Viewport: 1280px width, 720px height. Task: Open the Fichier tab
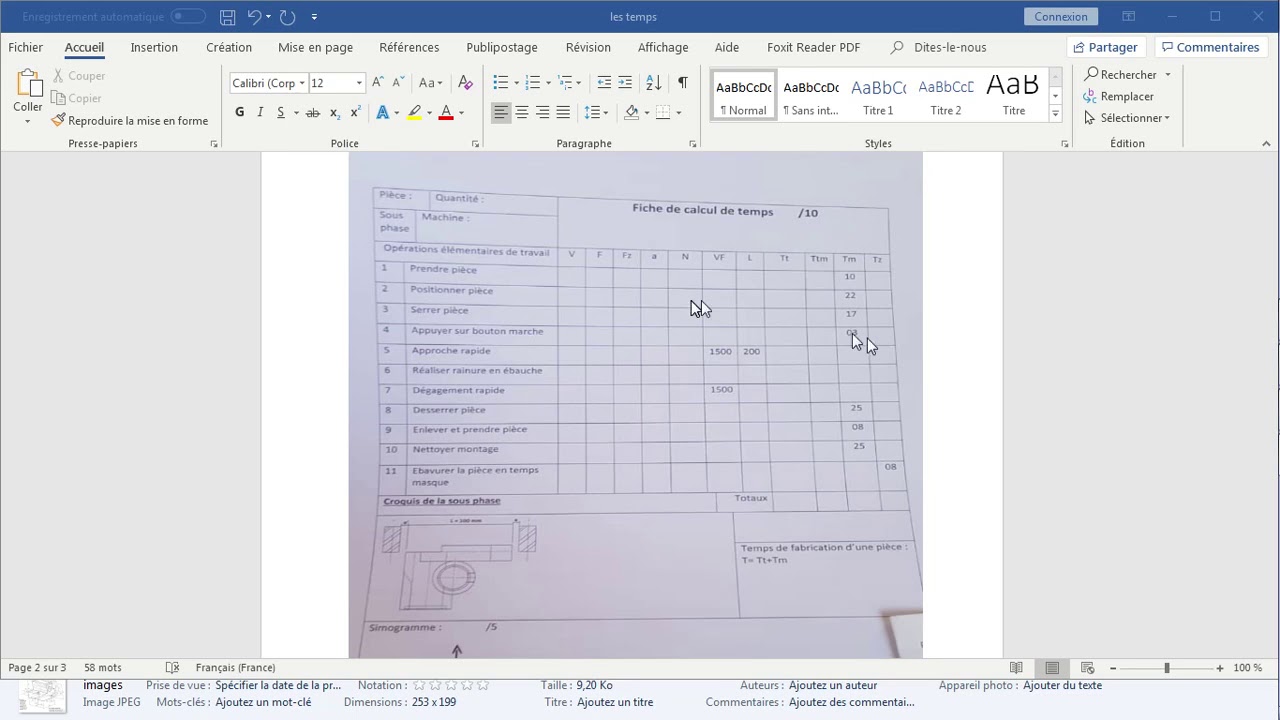[x=26, y=47]
